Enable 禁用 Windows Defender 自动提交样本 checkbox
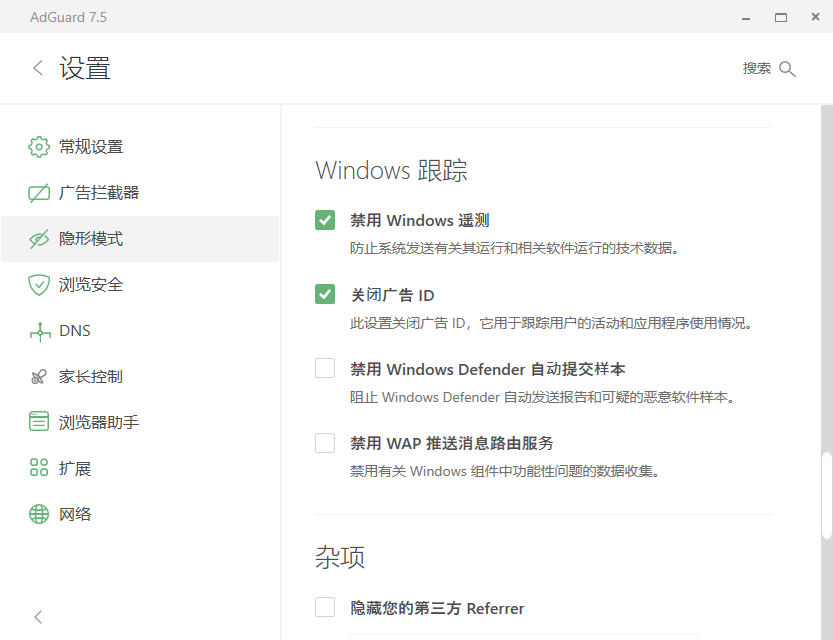Image resolution: width=833 pixels, height=640 pixels. point(325,368)
